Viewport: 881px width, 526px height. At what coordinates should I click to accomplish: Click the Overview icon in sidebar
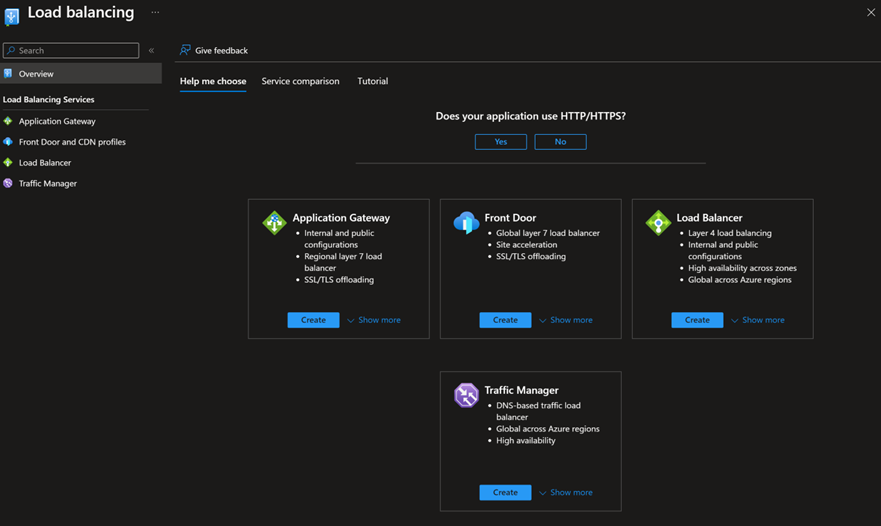8,74
